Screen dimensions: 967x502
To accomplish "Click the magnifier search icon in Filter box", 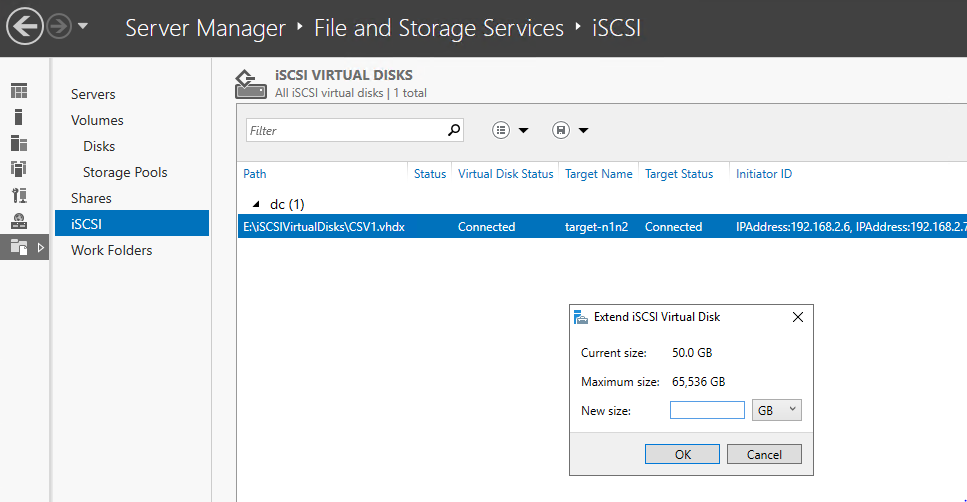I will click(x=454, y=130).
